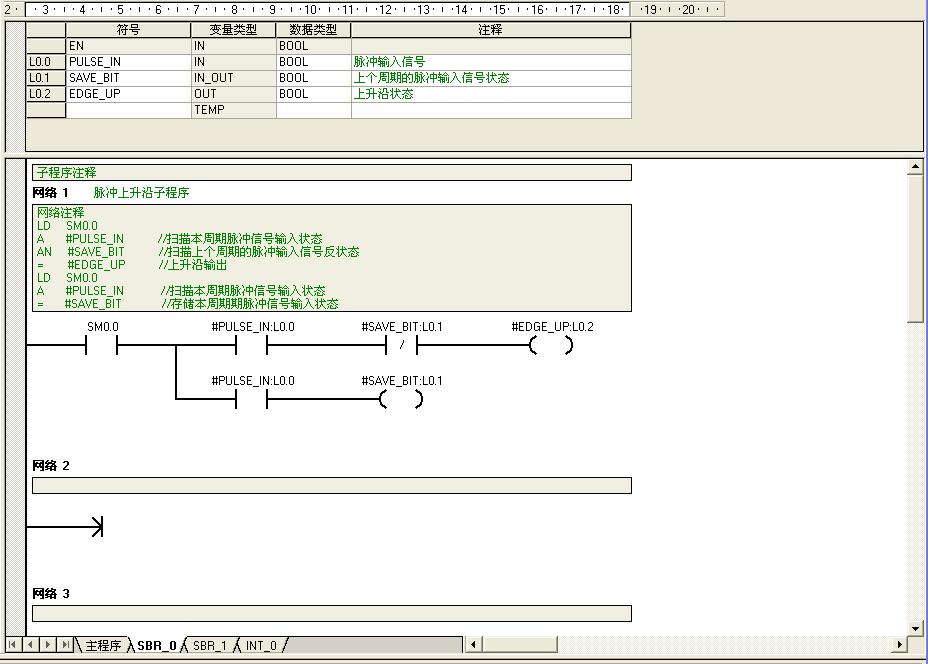Click the 网络注释 comment box
Screen dimensions: 928x664
(x=332, y=258)
